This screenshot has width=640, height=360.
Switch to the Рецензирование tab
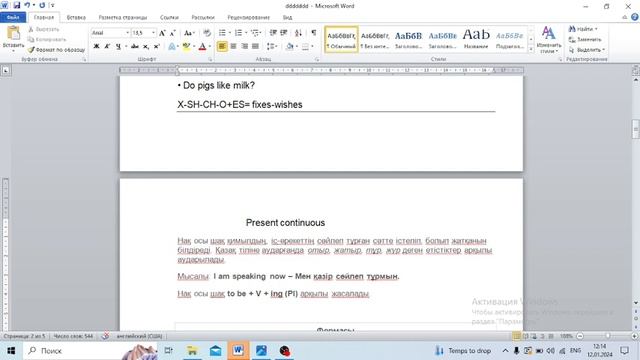click(249, 18)
